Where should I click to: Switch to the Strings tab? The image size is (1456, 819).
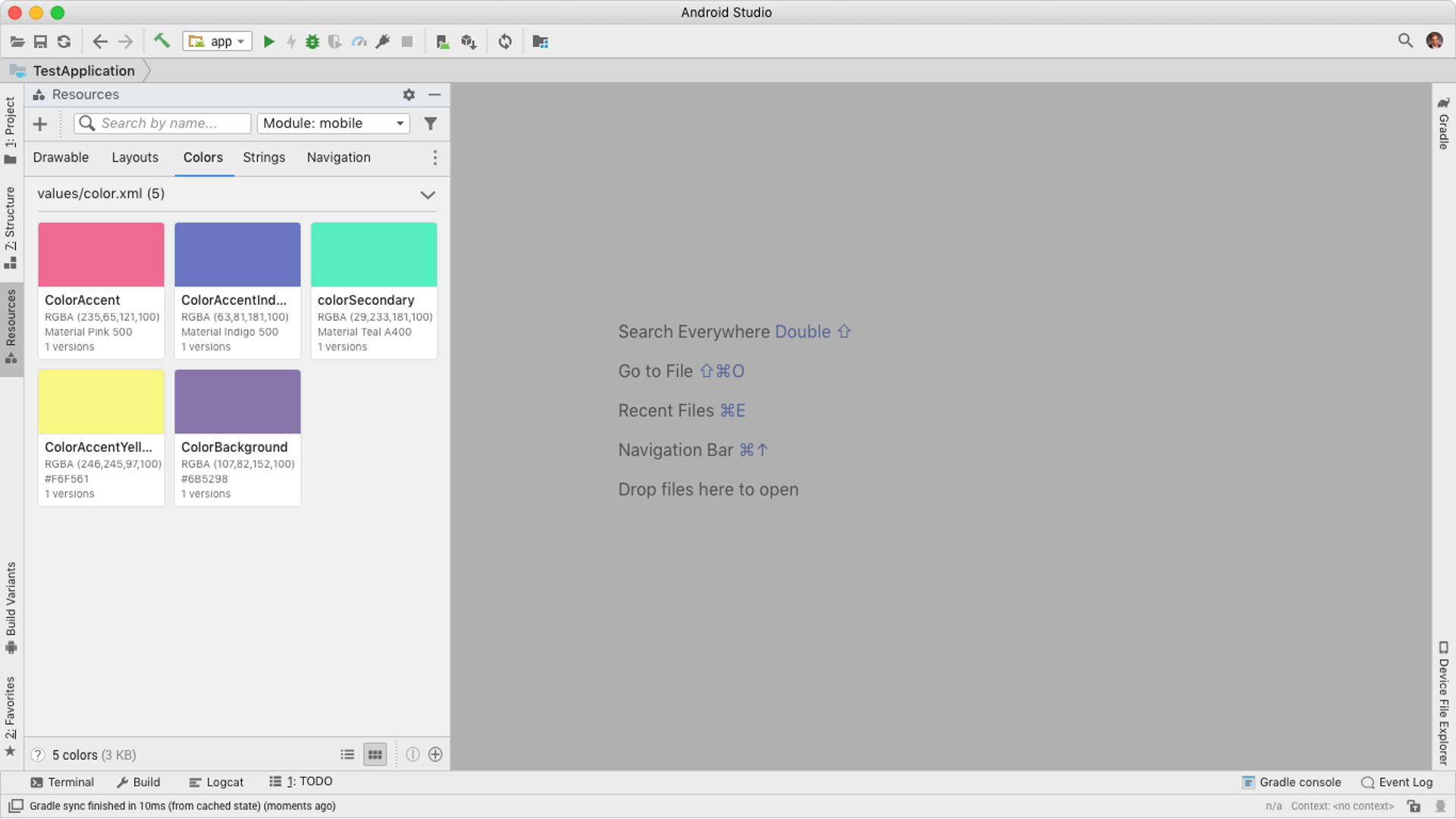pos(264,158)
